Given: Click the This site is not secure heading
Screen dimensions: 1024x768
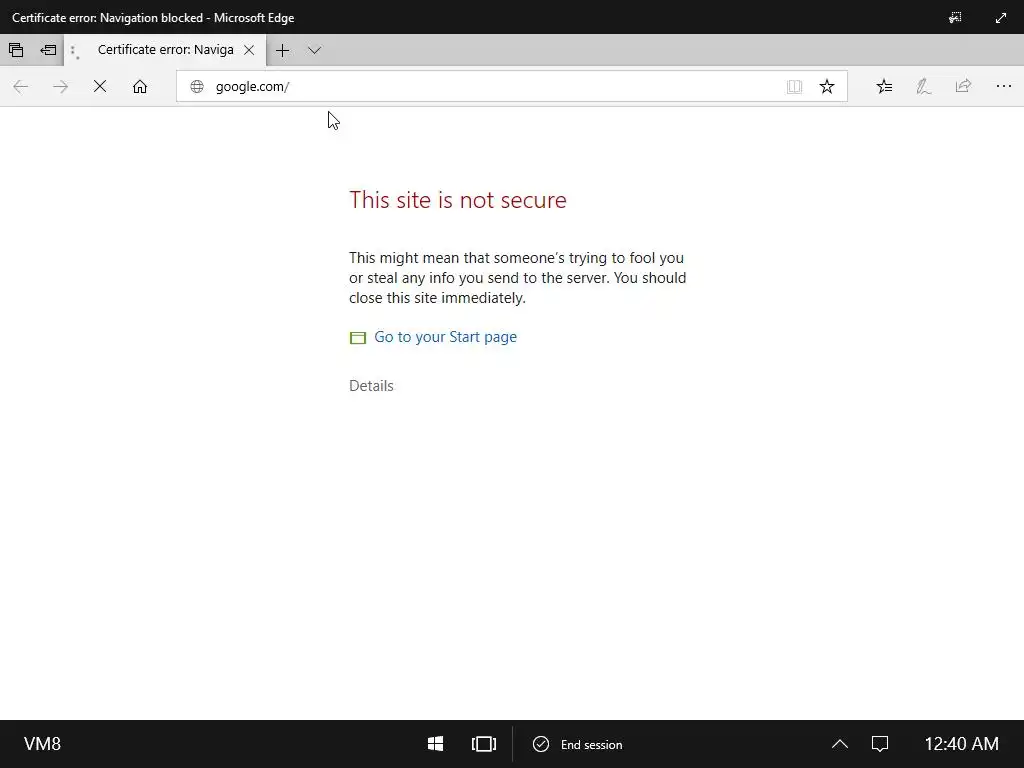Looking at the screenshot, I should tap(458, 200).
